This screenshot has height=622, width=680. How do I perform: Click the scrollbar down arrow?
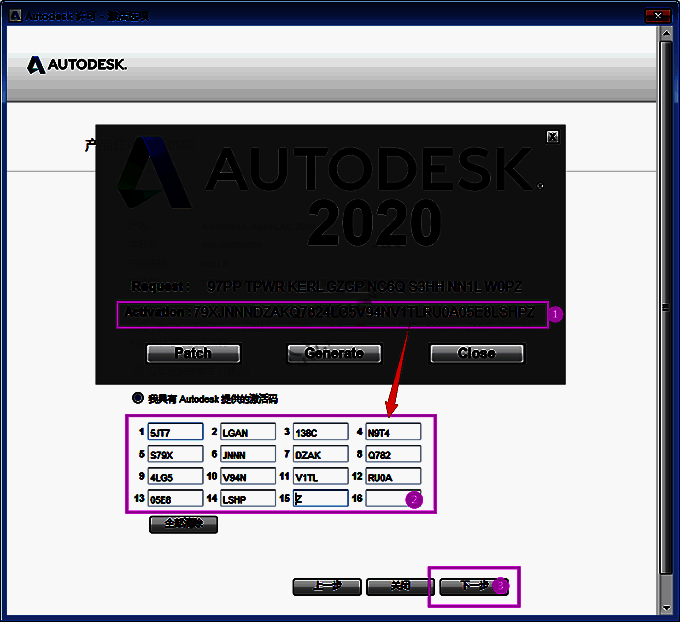pos(668,607)
